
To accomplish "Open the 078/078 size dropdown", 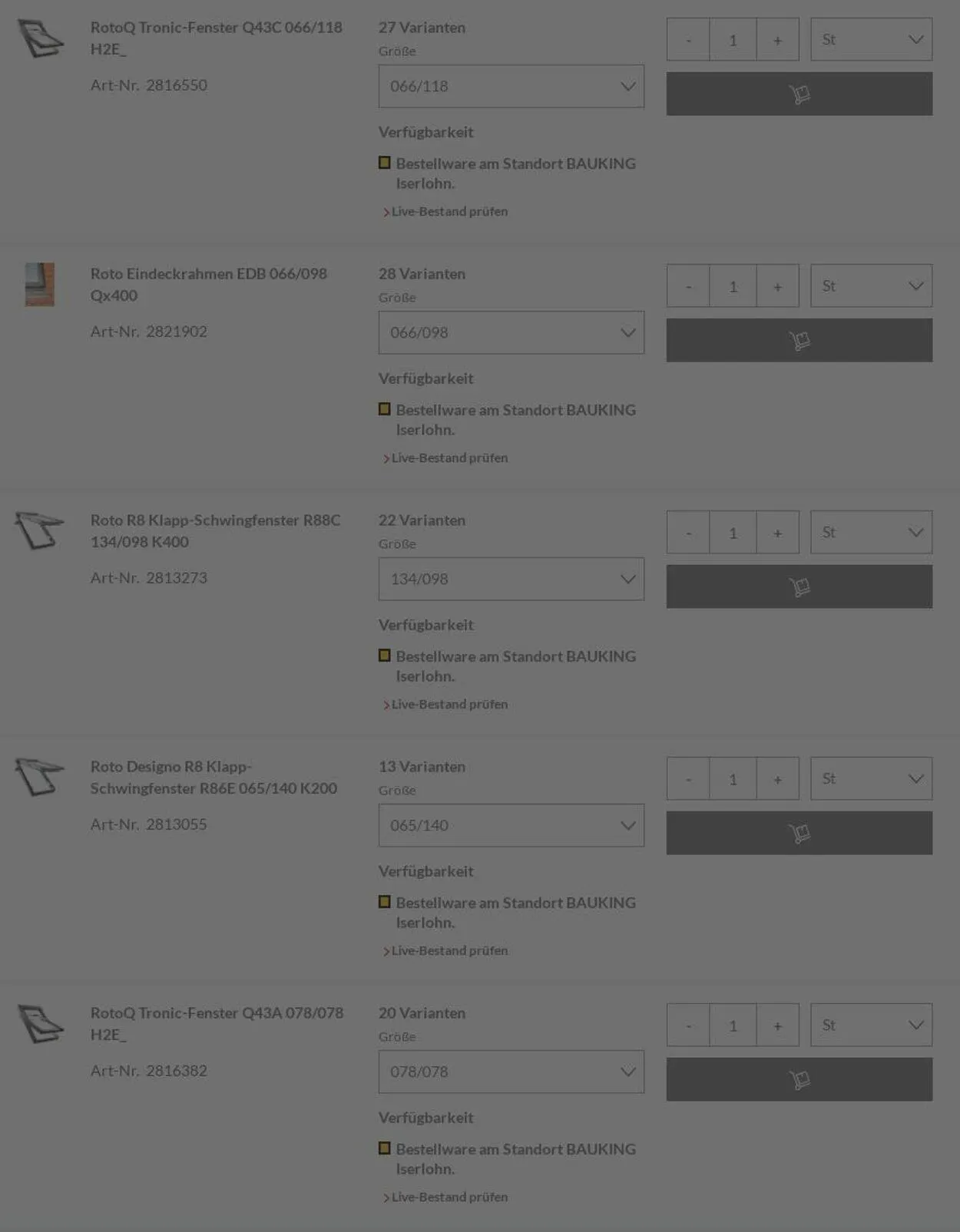I will point(511,1072).
